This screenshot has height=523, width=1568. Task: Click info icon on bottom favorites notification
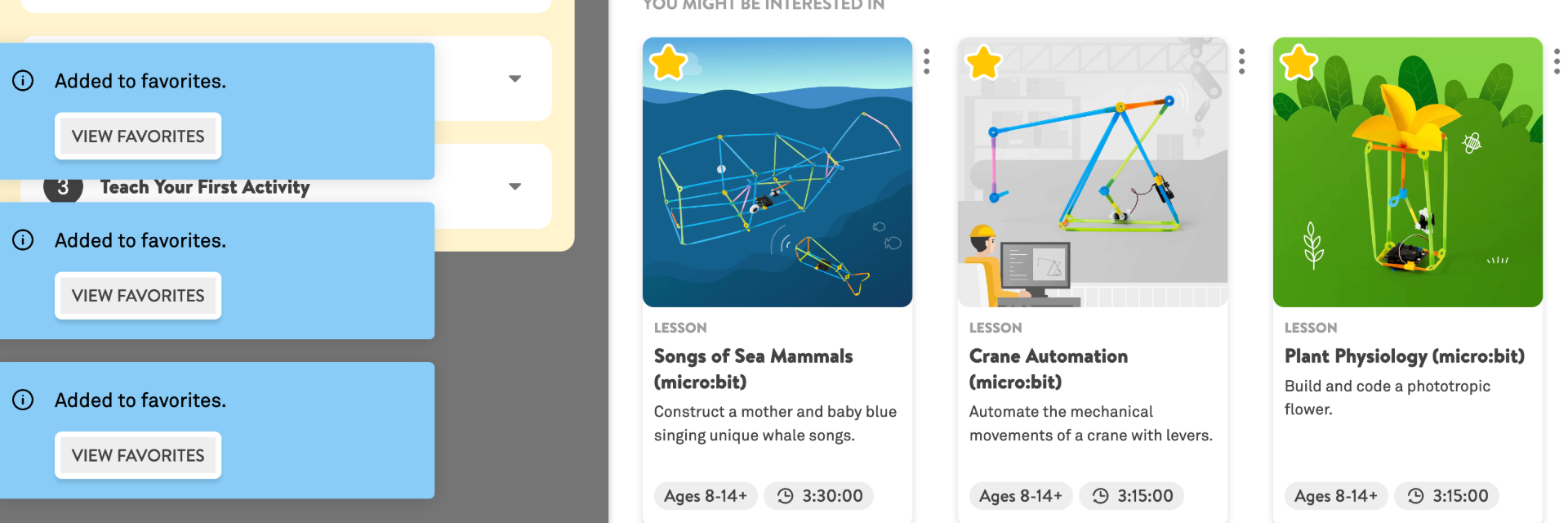[23, 400]
